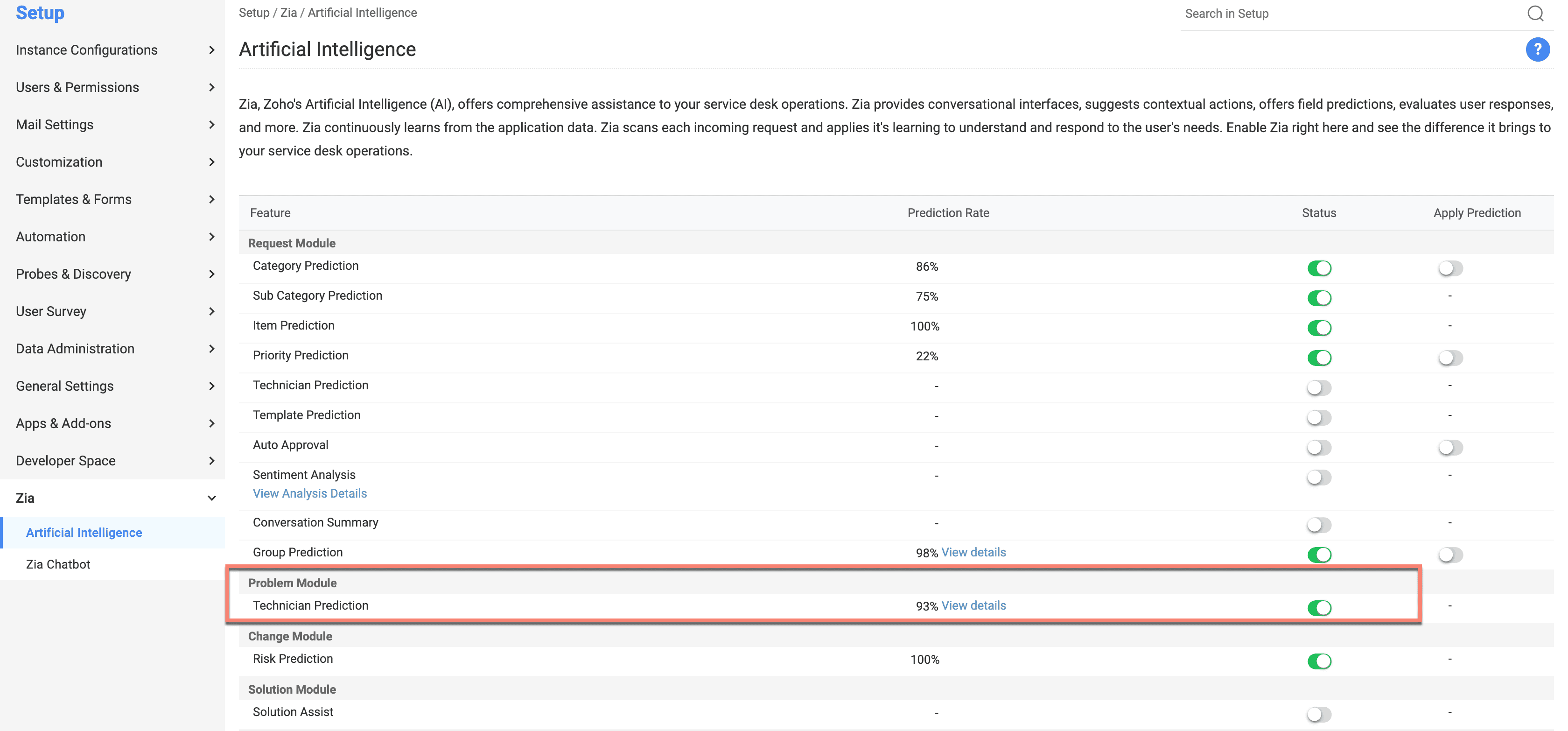Image resolution: width=1568 pixels, height=731 pixels.
Task: Open View Analysis Details link
Action: [x=310, y=493]
